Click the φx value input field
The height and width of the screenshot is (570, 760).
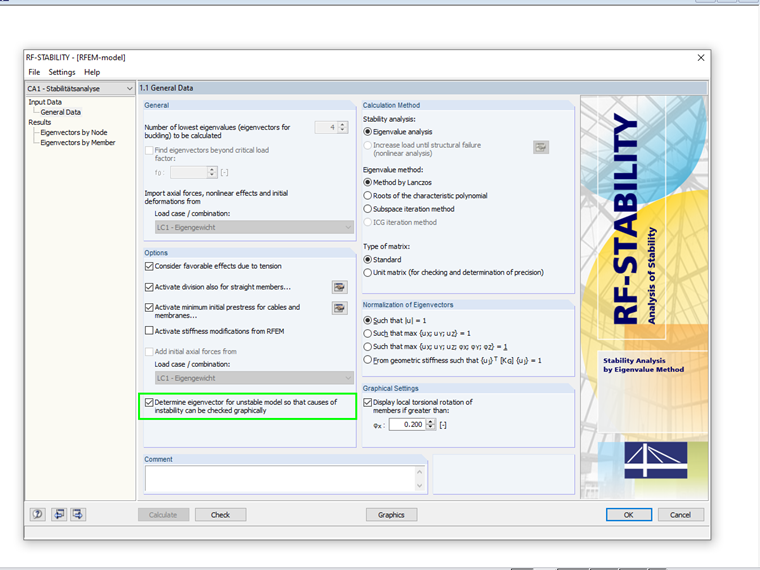coord(408,425)
